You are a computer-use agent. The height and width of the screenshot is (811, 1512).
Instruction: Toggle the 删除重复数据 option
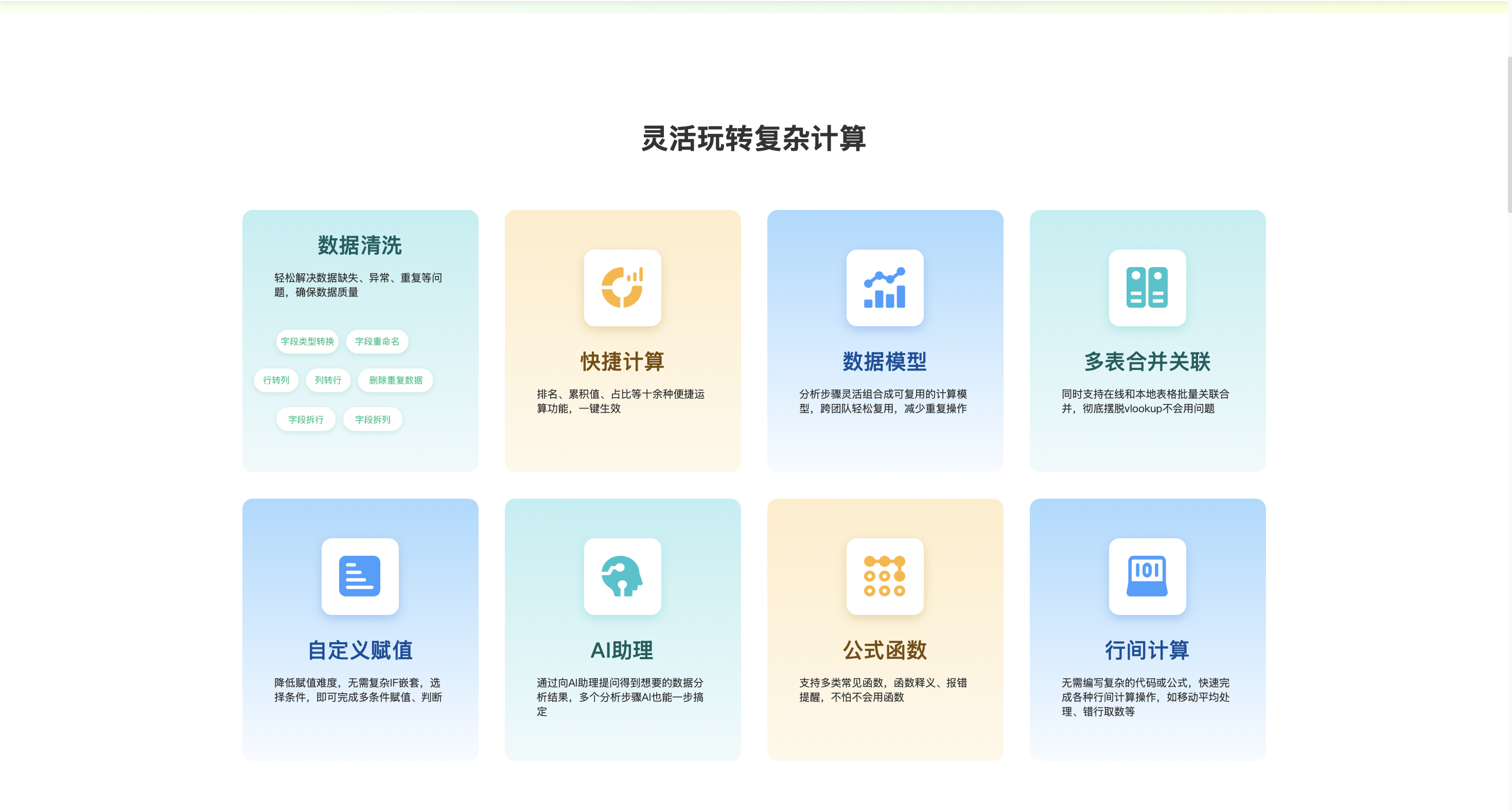coord(396,380)
